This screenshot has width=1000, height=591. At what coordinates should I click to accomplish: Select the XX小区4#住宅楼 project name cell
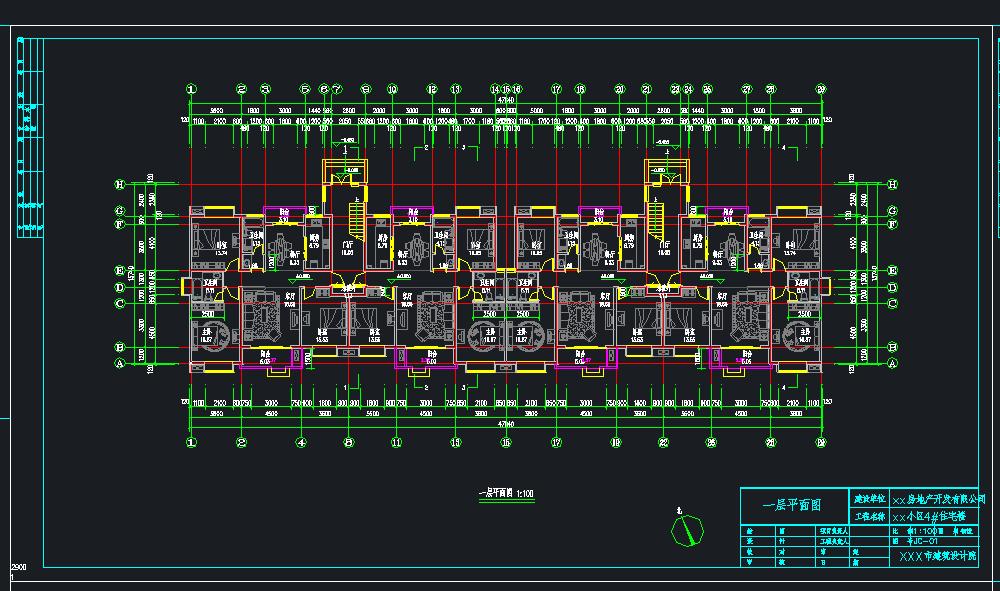929,516
